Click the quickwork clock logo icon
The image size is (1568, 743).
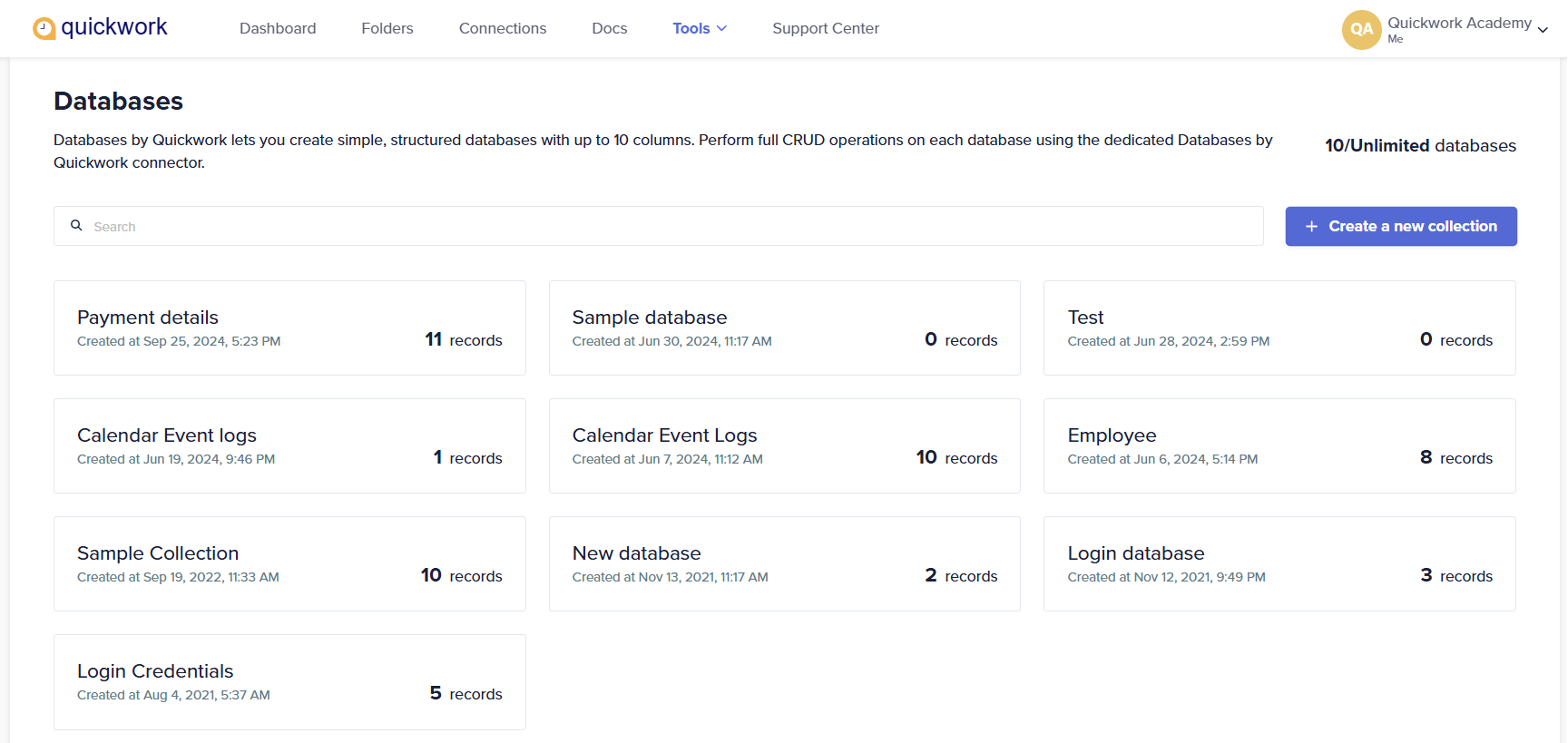44,29
